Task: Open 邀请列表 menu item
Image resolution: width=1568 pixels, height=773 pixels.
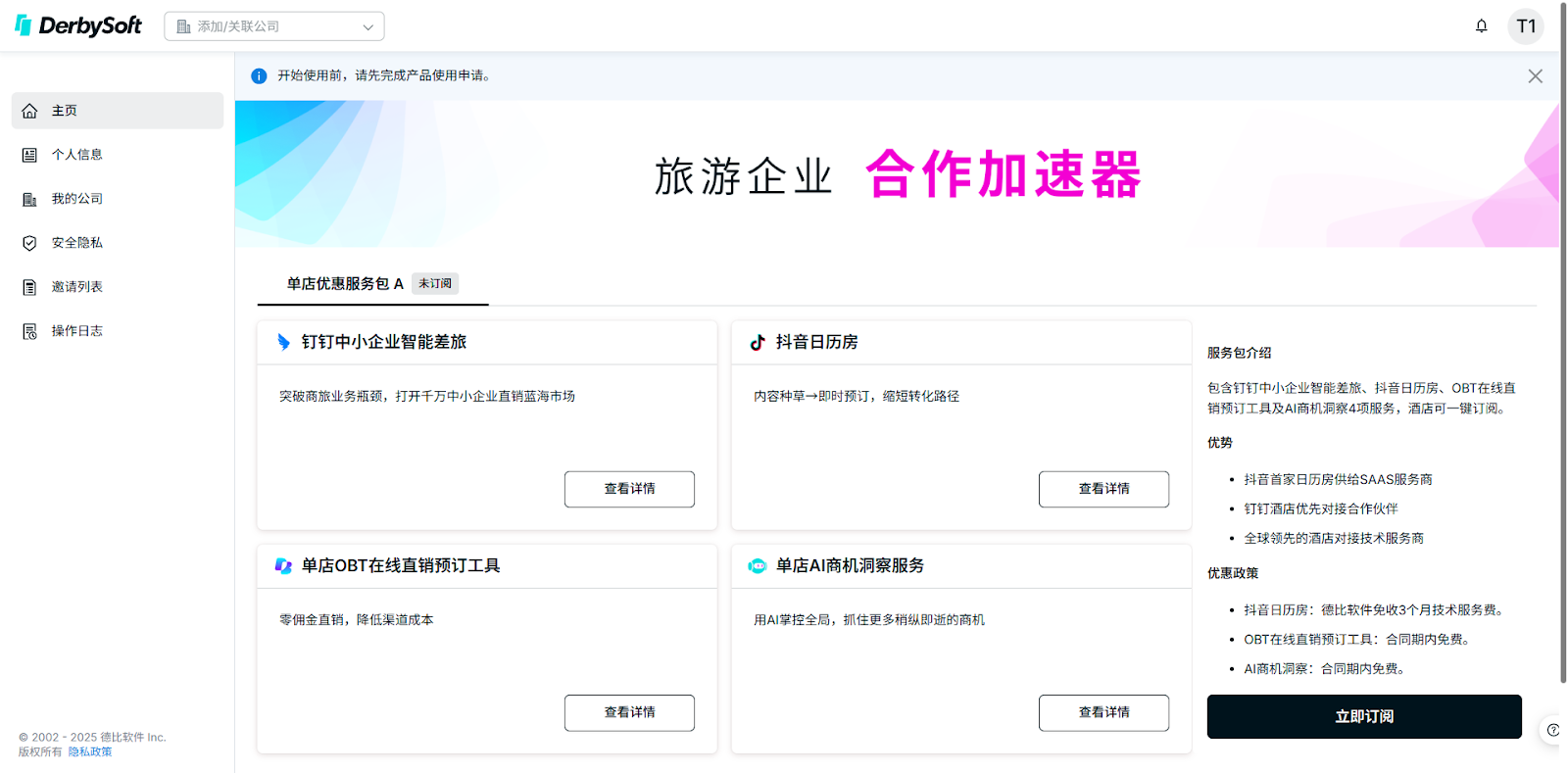Action: 118,287
